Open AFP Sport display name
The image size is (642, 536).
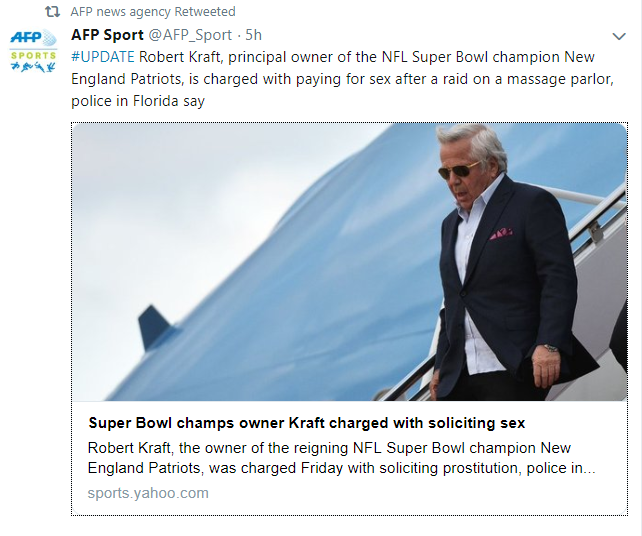click(x=107, y=35)
